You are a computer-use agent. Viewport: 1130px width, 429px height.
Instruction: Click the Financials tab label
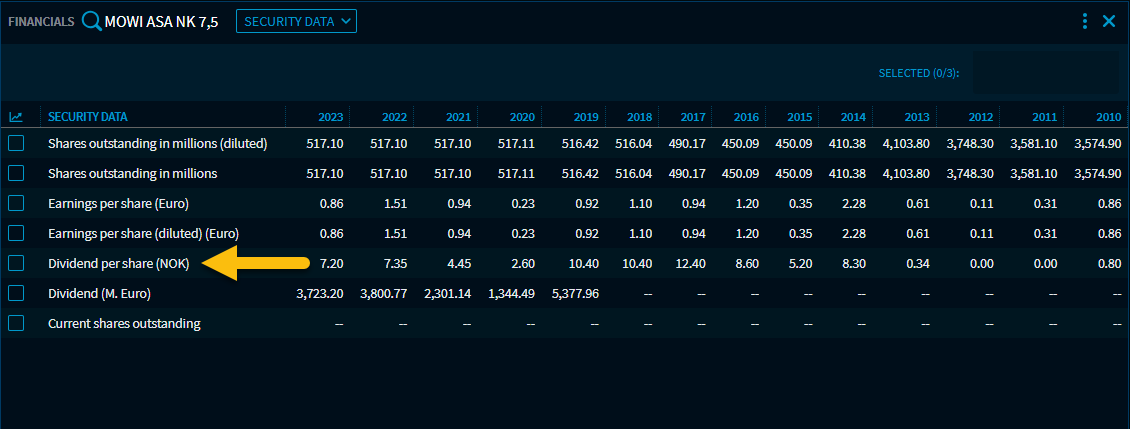tap(42, 21)
